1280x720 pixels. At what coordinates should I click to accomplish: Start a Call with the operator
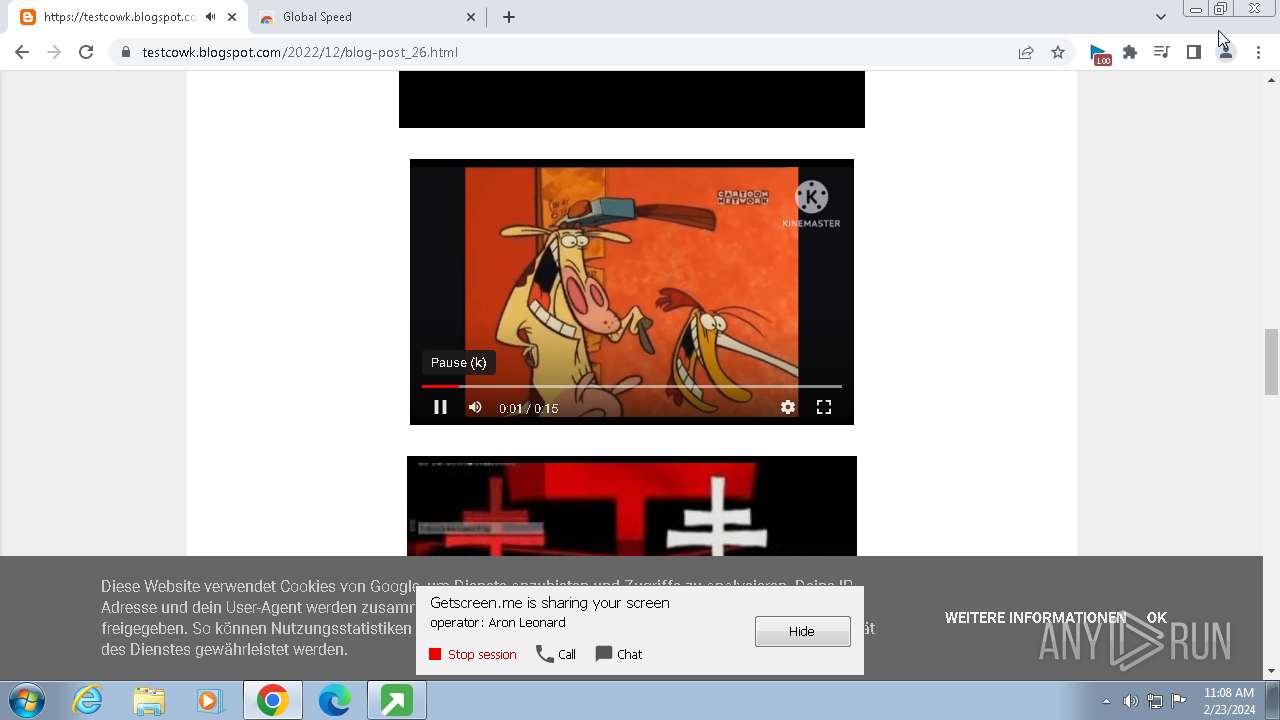point(556,654)
